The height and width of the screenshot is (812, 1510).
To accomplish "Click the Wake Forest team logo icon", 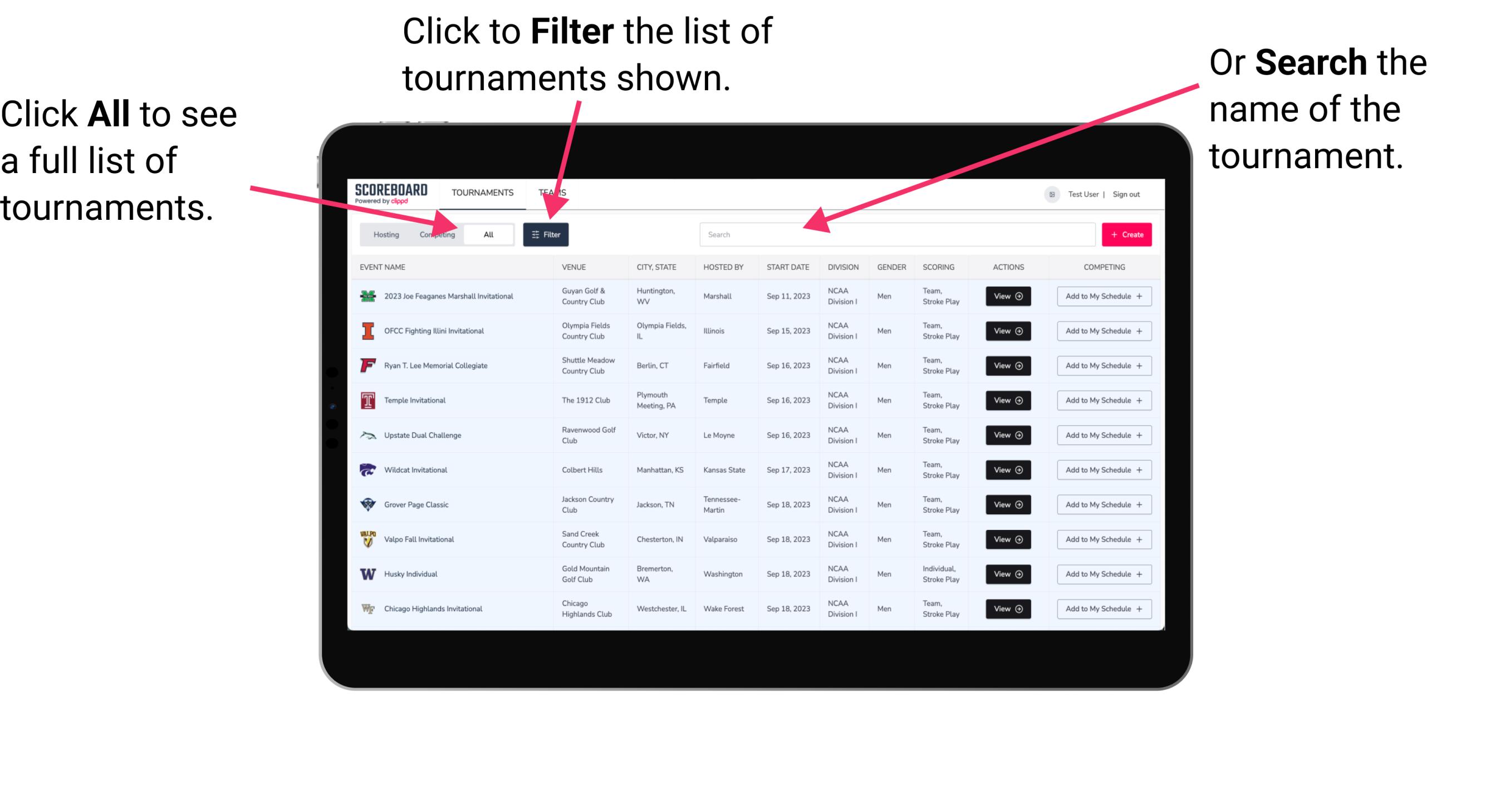I will (x=367, y=608).
